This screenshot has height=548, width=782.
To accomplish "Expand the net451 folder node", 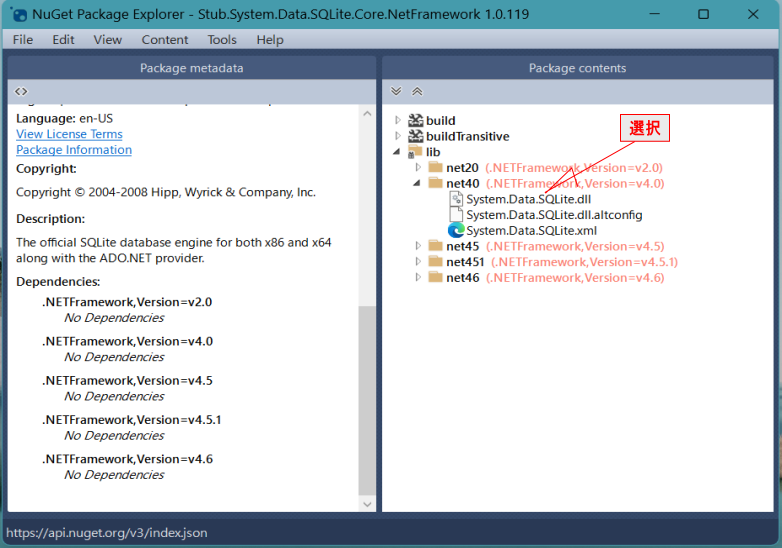I will click(419, 262).
